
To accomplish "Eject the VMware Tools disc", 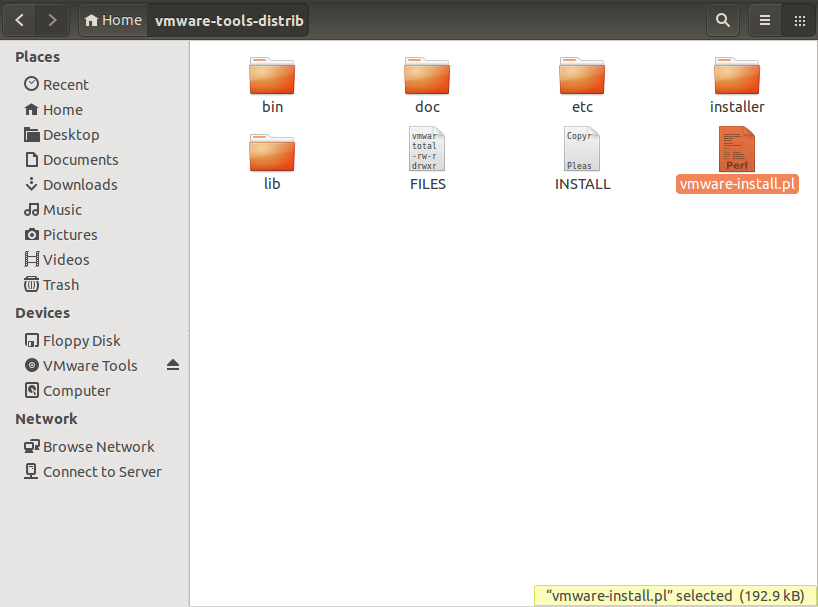I will click(x=173, y=365).
